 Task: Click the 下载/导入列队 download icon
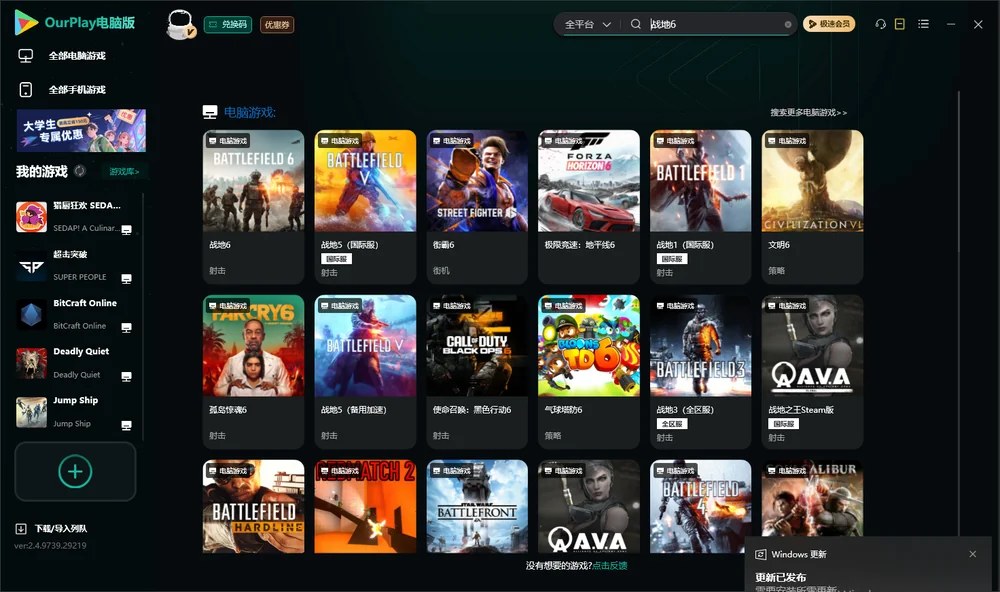(21, 528)
